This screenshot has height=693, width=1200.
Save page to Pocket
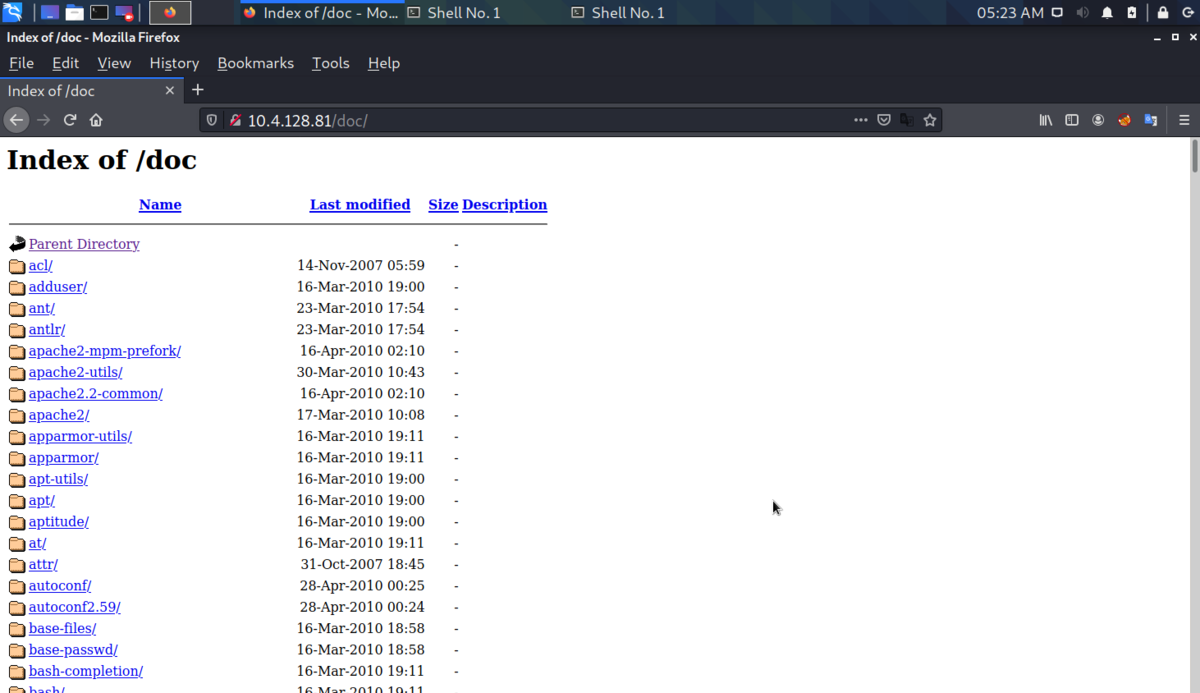[x=884, y=120]
